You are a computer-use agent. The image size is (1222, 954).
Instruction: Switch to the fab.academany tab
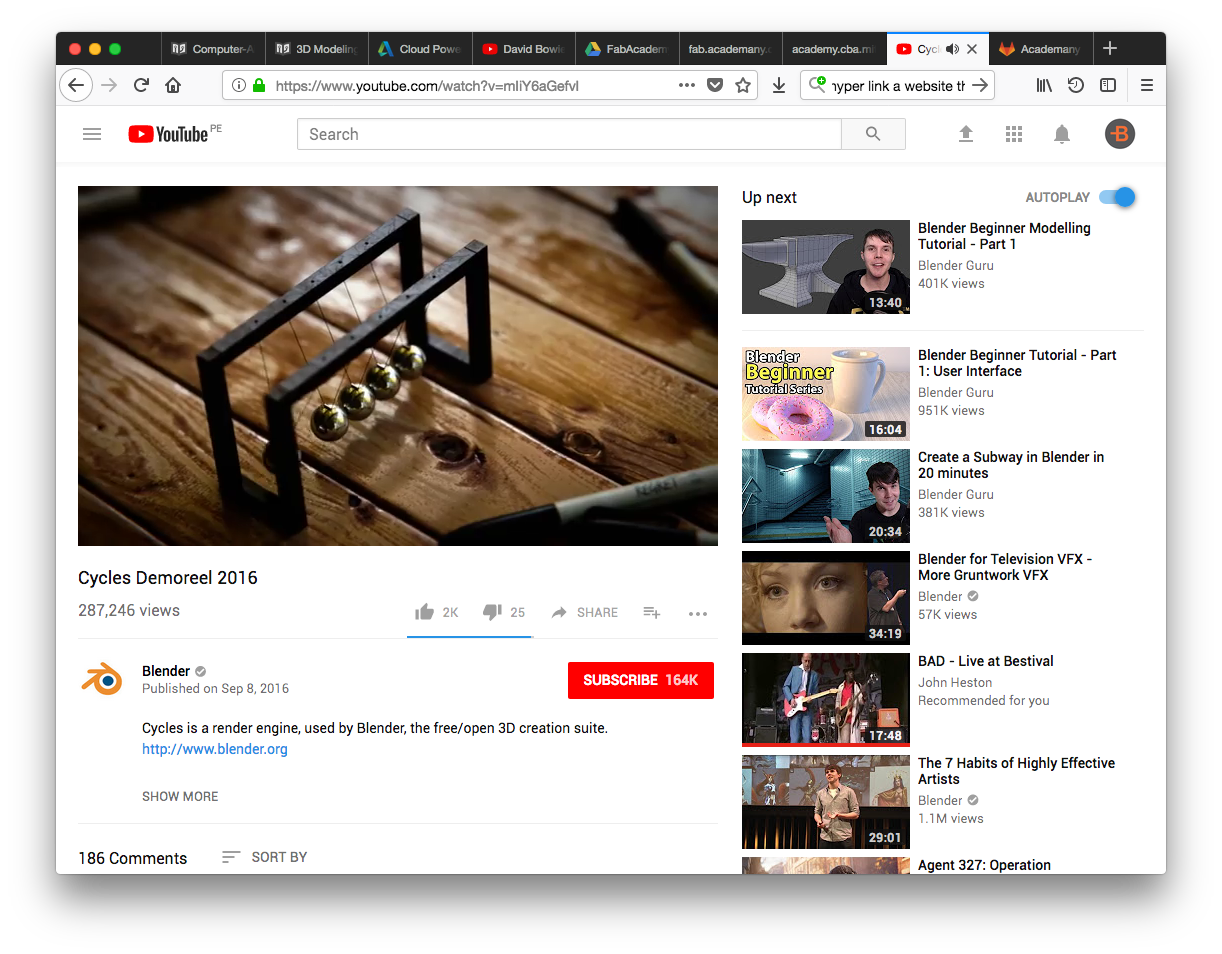(x=731, y=49)
